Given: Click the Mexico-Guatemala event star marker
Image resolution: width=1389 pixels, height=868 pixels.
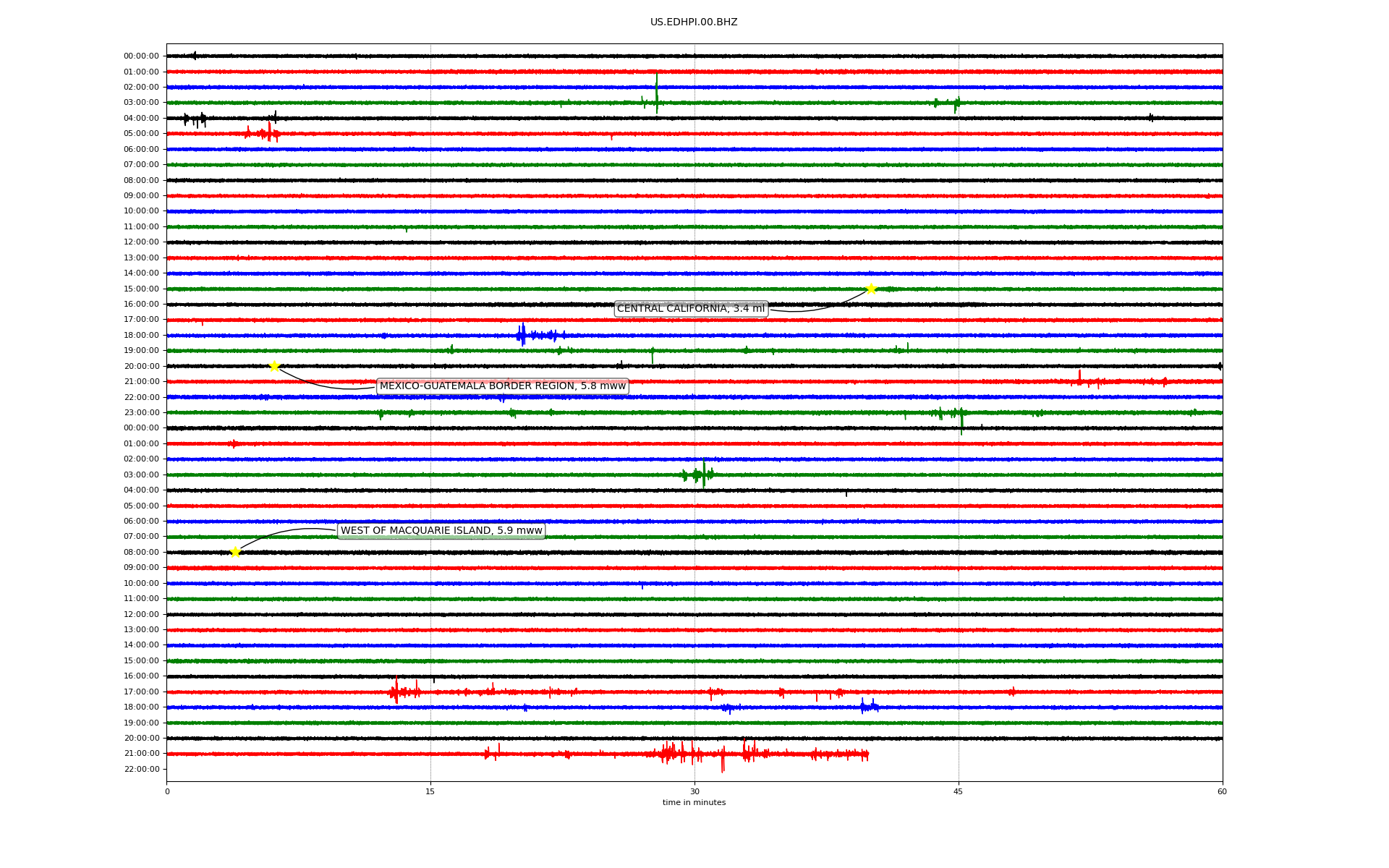Looking at the screenshot, I should coord(274,366).
